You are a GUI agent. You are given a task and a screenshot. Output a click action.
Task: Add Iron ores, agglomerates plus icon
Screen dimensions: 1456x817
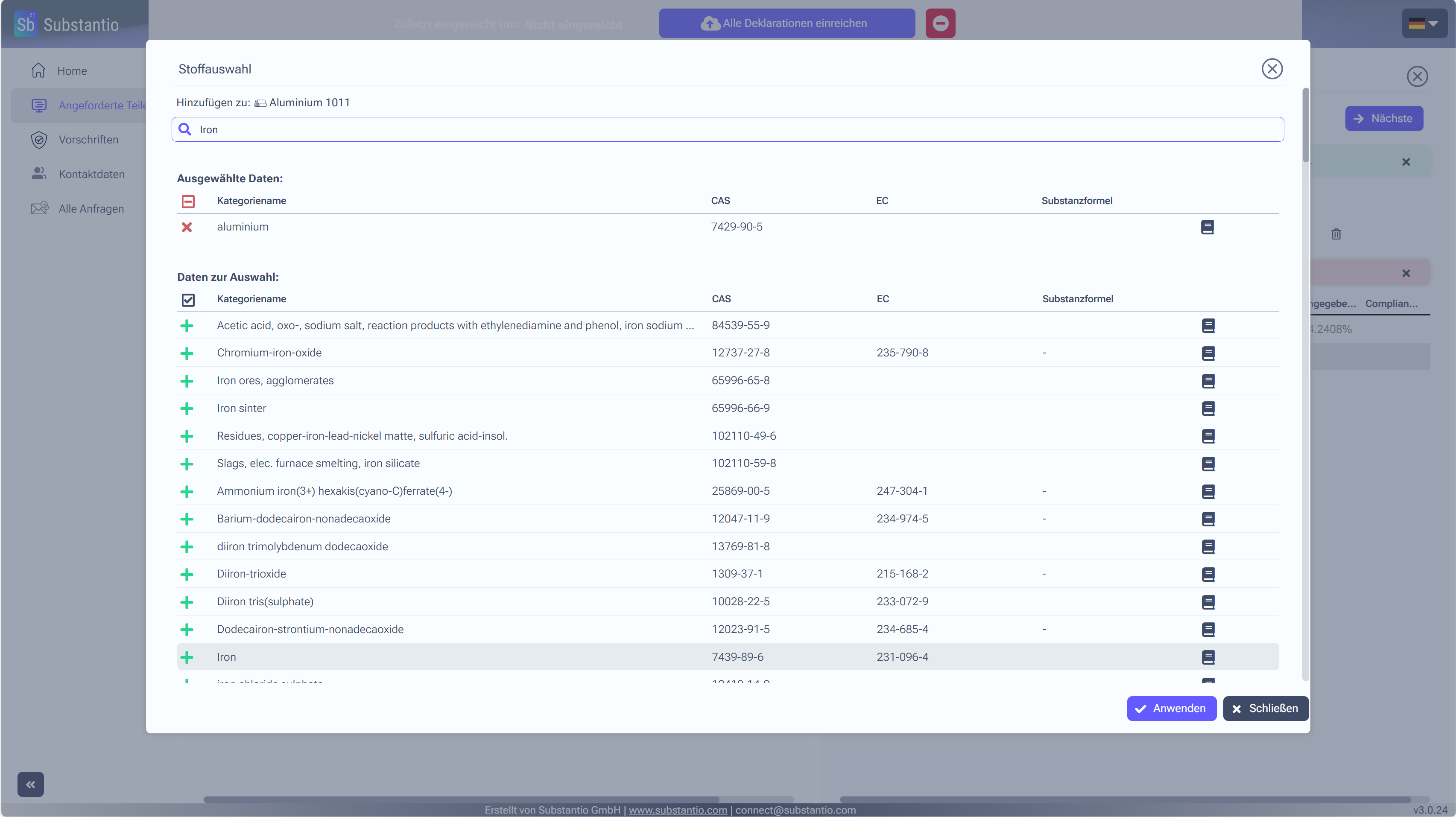pyautogui.click(x=187, y=381)
